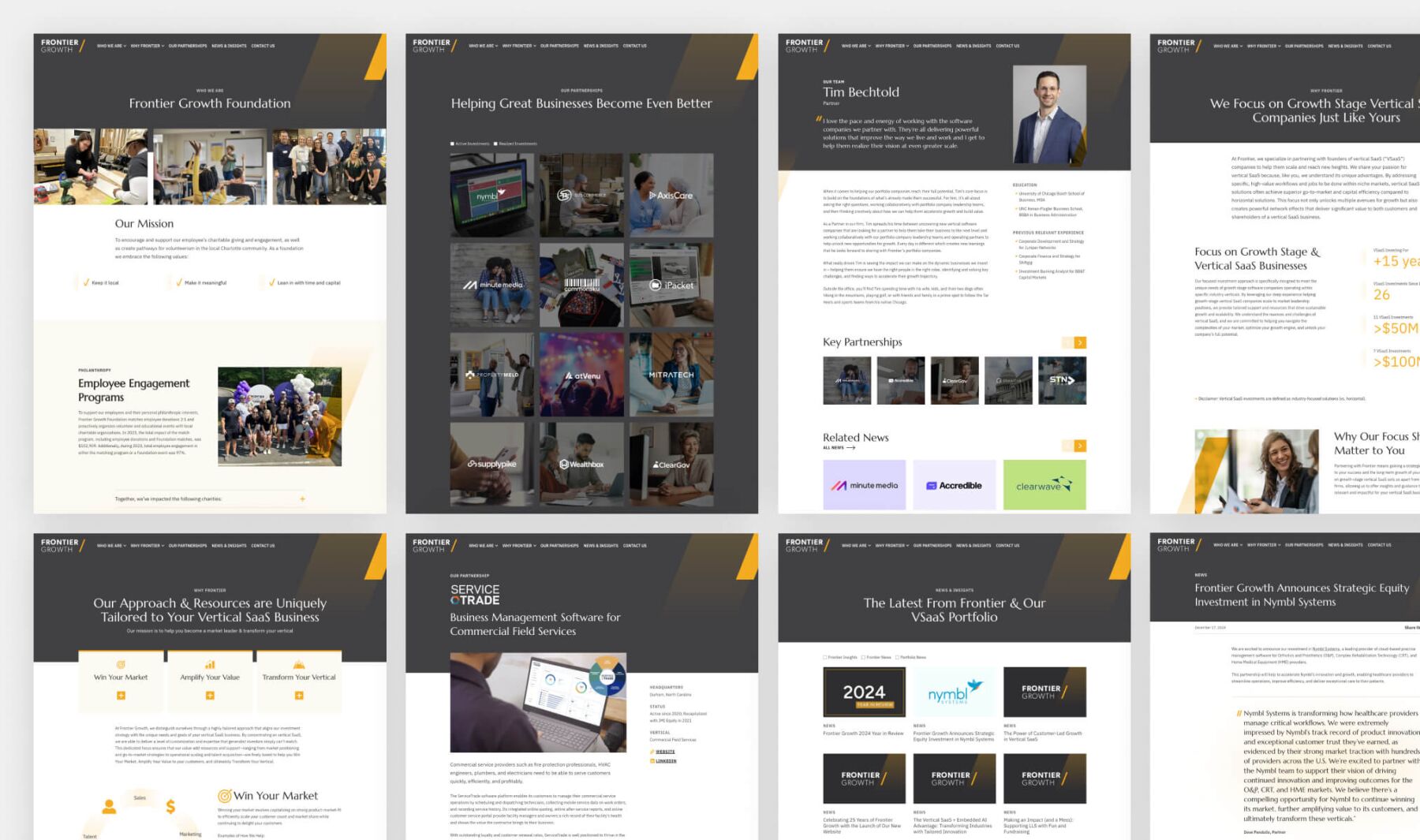Click the plus icon under Amplify Your Value
The width and height of the screenshot is (1420, 840).
point(210,696)
